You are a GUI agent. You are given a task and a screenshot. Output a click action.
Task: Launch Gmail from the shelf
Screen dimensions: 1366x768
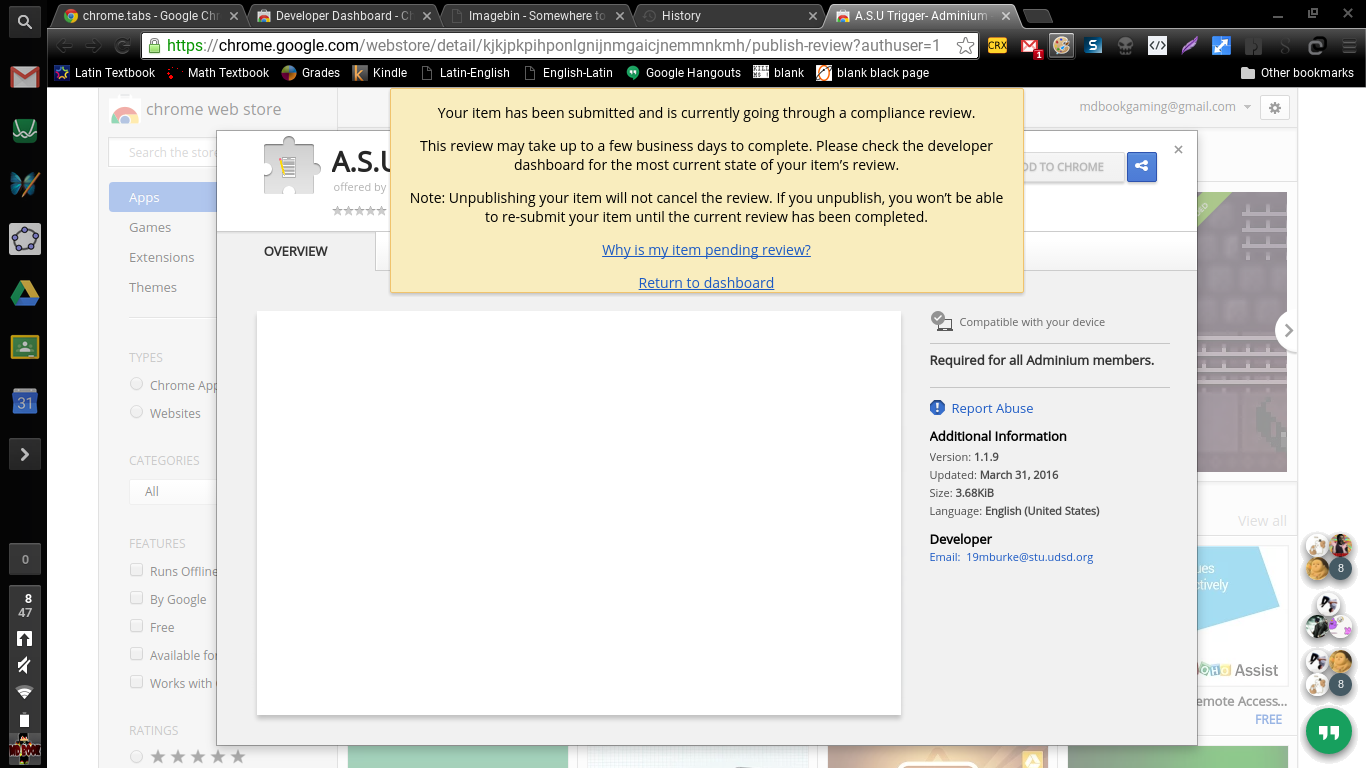point(24,77)
